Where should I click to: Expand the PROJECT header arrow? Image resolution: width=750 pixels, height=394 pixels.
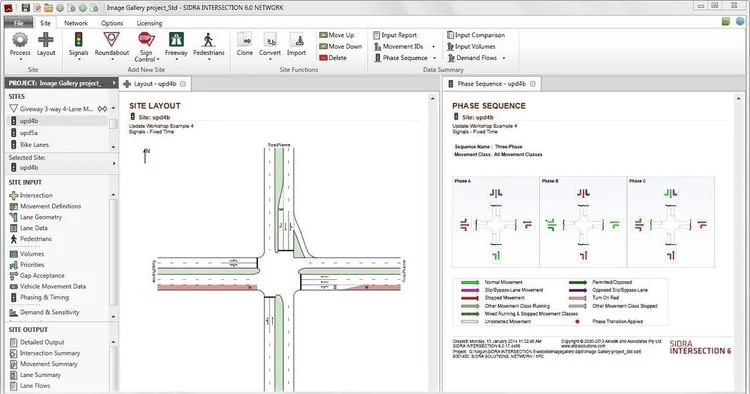(114, 83)
